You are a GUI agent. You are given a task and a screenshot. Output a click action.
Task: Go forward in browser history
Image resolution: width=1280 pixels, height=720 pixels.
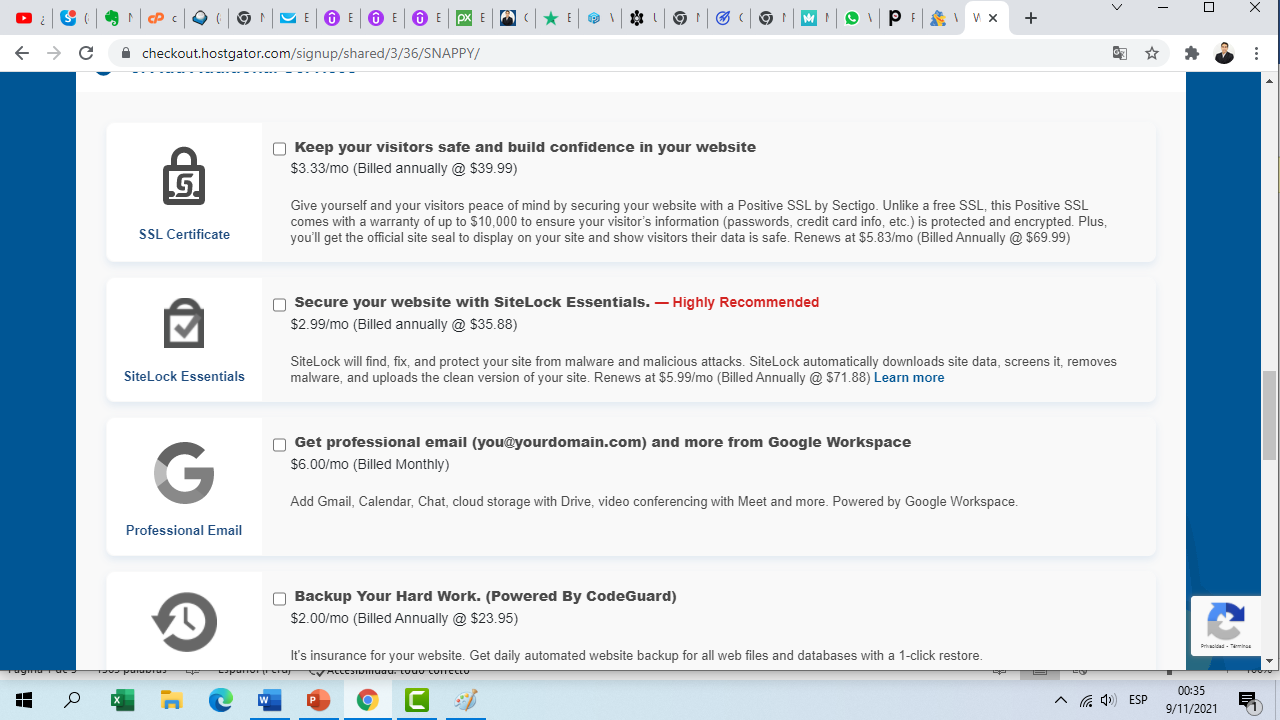pyautogui.click(x=54, y=53)
